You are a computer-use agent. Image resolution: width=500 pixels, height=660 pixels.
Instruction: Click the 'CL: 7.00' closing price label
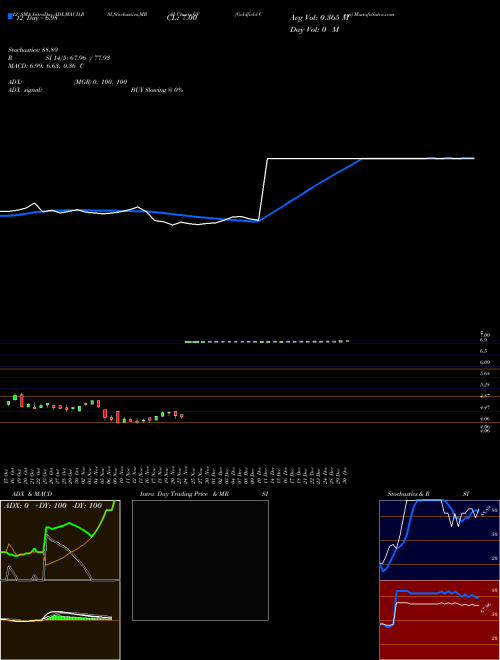[x=181, y=18]
